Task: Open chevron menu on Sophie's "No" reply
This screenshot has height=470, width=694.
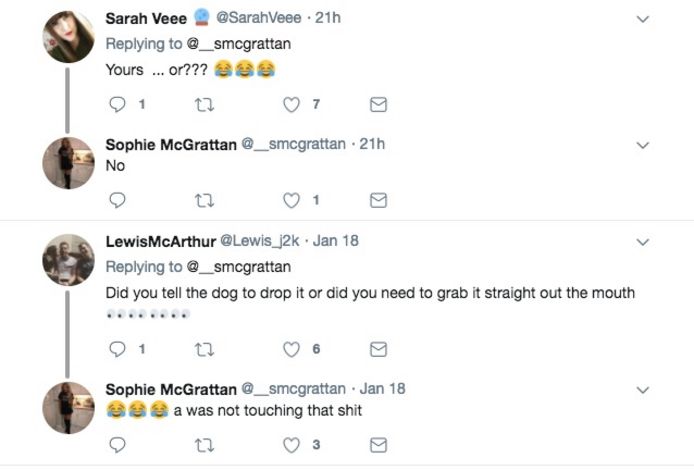Action: pyautogui.click(x=643, y=145)
